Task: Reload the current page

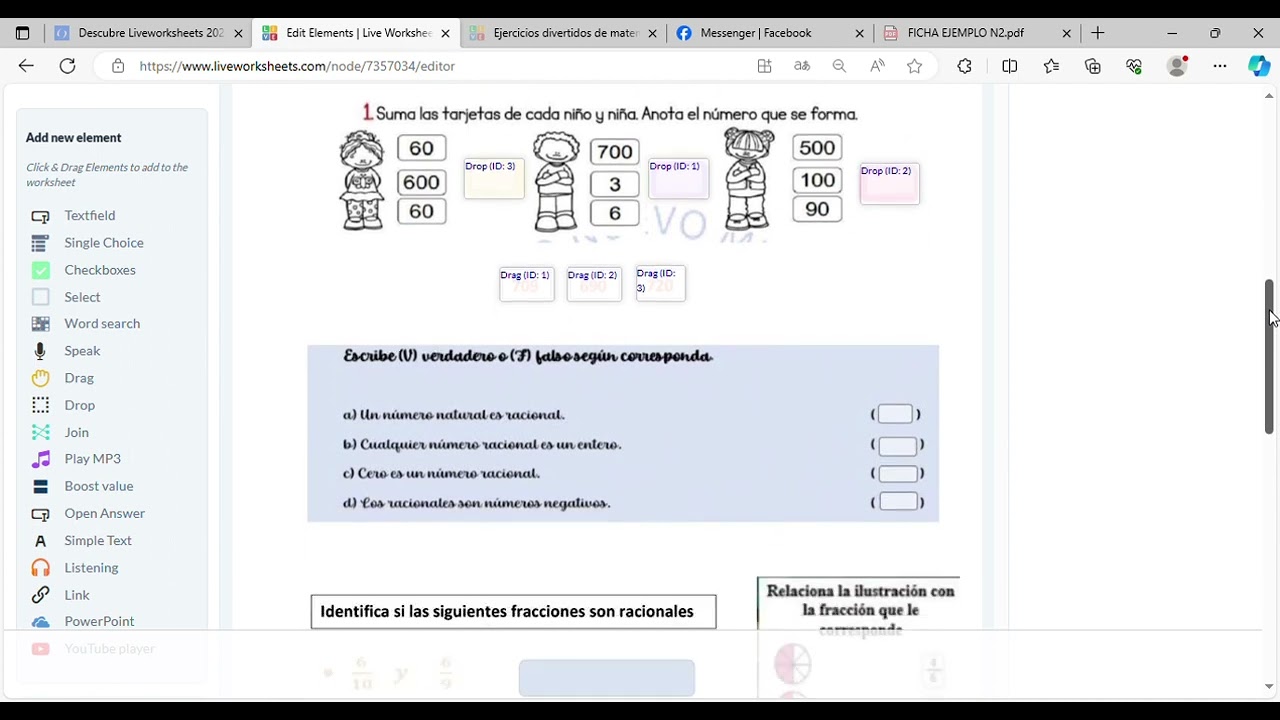Action: point(67,66)
